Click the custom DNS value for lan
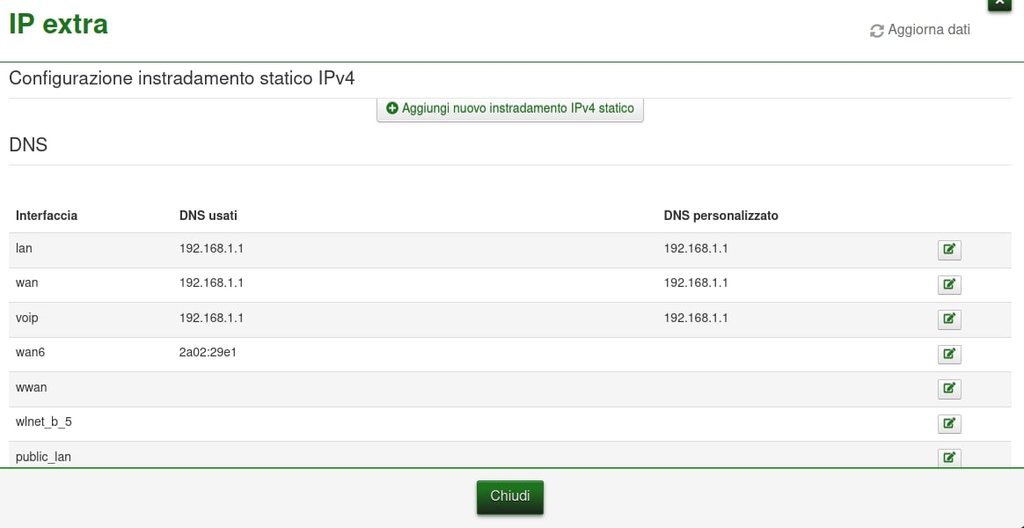 pyautogui.click(x=695, y=249)
